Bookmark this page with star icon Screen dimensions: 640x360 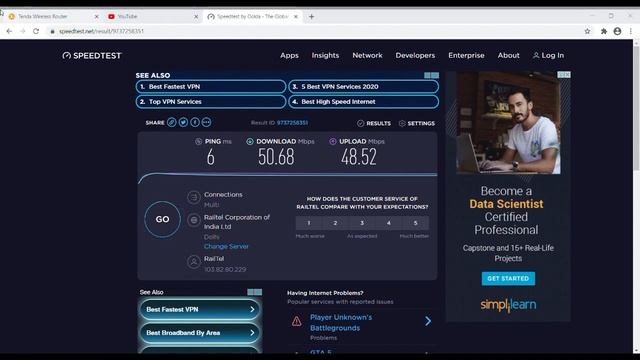pyautogui.click(x=587, y=31)
